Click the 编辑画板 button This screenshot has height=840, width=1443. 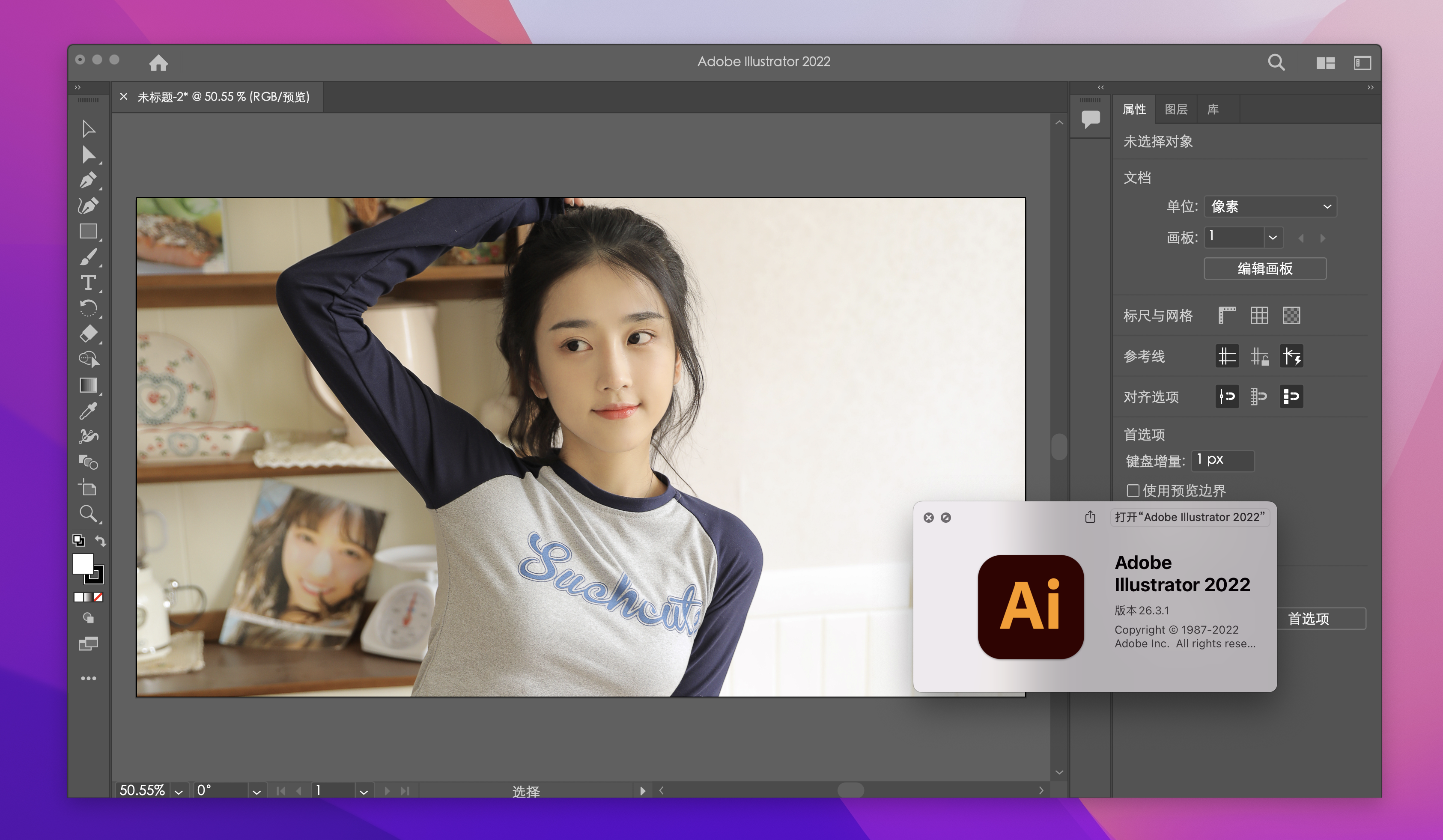(1265, 268)
